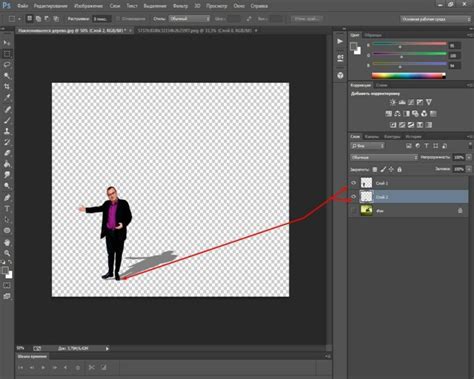Open the layer fill slider arrow

469,169
